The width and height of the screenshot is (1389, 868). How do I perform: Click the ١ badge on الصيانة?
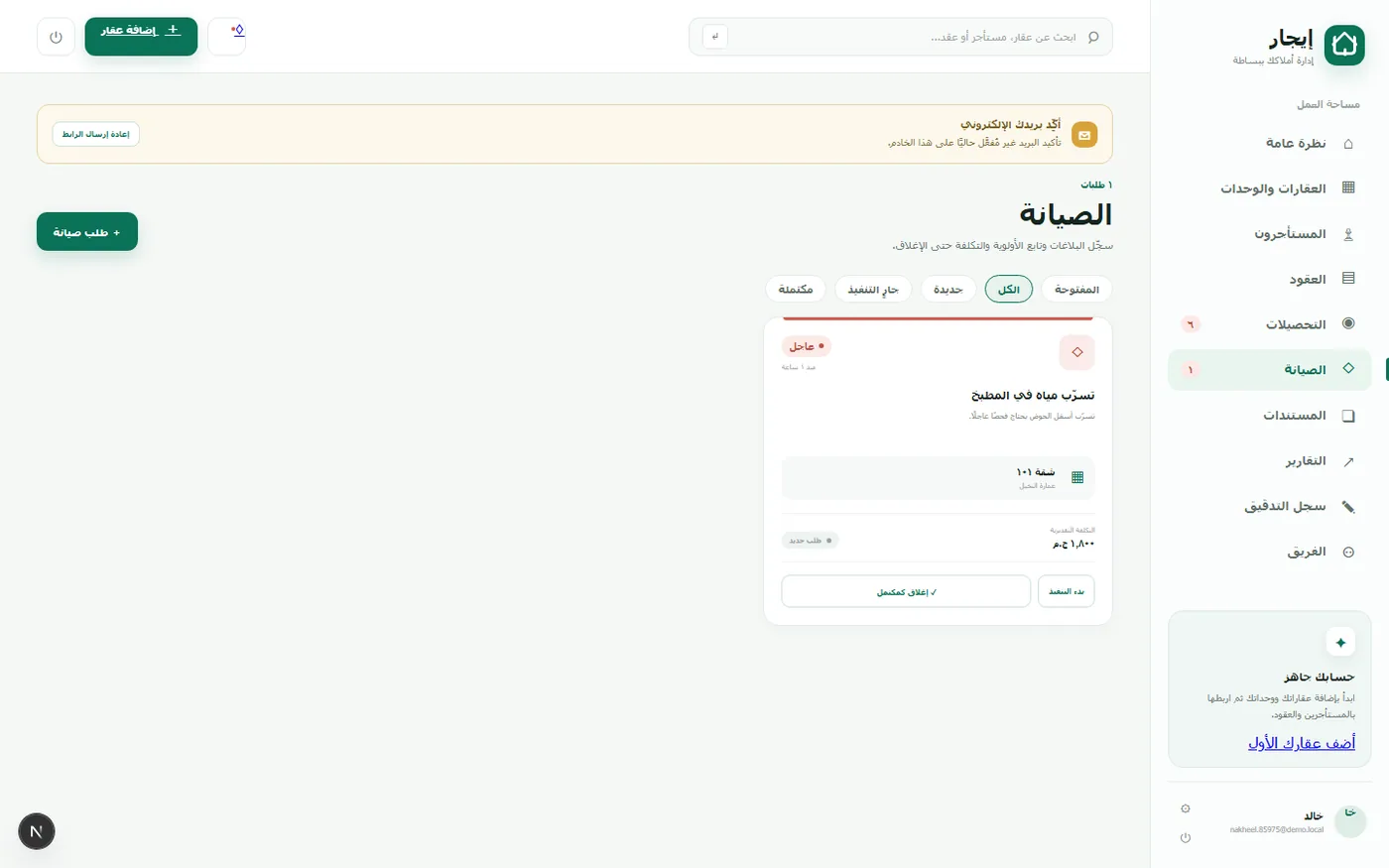tap(1191, 370)
